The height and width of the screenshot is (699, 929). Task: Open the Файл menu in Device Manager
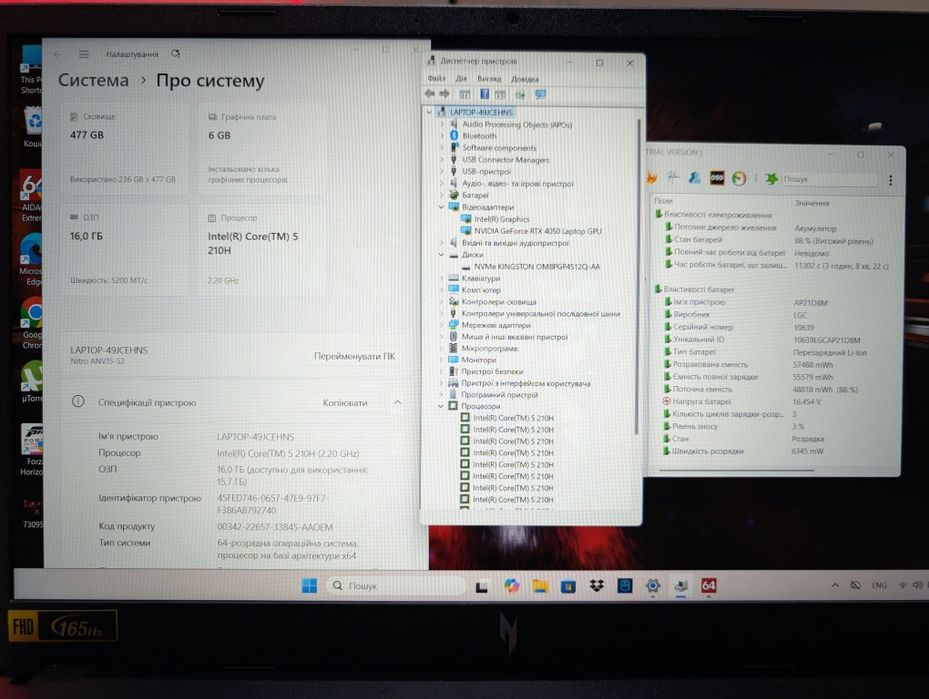(437, 78)
